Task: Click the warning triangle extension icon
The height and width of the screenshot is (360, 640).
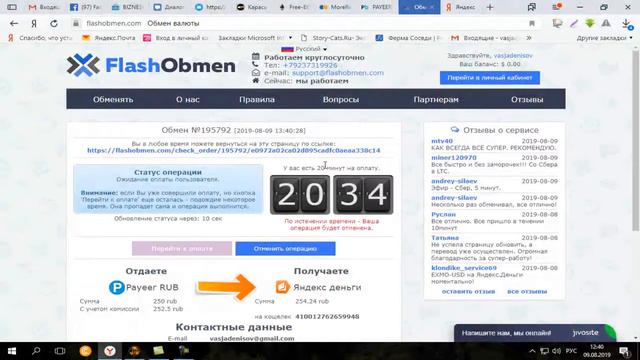Action: point(606,24)
